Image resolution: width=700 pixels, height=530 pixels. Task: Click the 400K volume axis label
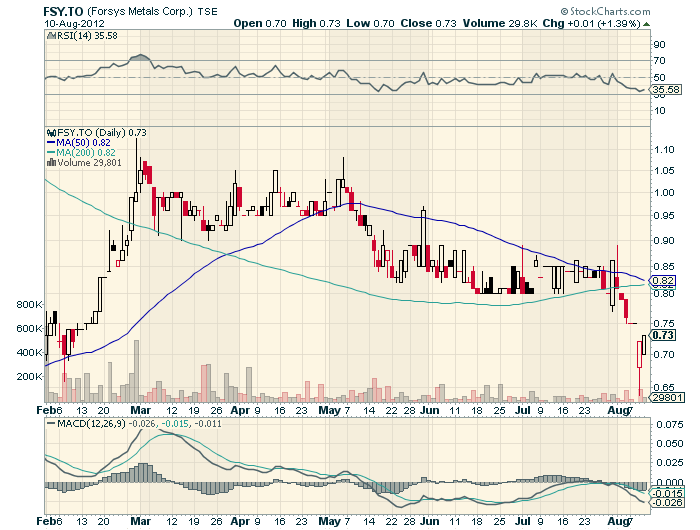click(x=29, y=353)
